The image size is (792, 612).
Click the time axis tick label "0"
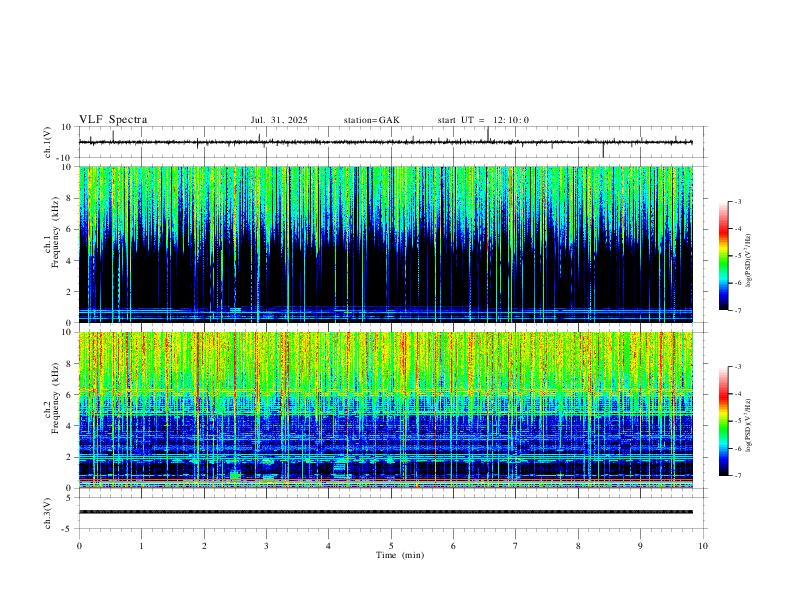(79, 546)
